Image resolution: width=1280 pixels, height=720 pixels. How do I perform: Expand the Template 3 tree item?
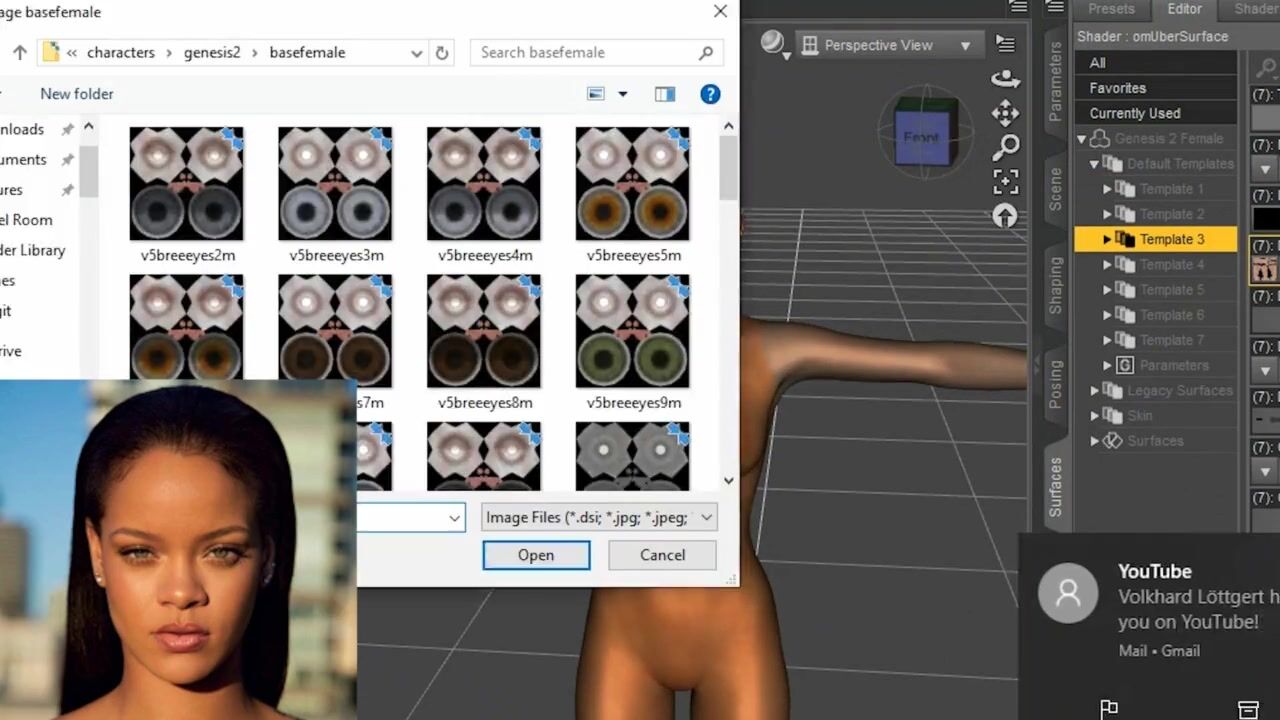[1107, 240]
